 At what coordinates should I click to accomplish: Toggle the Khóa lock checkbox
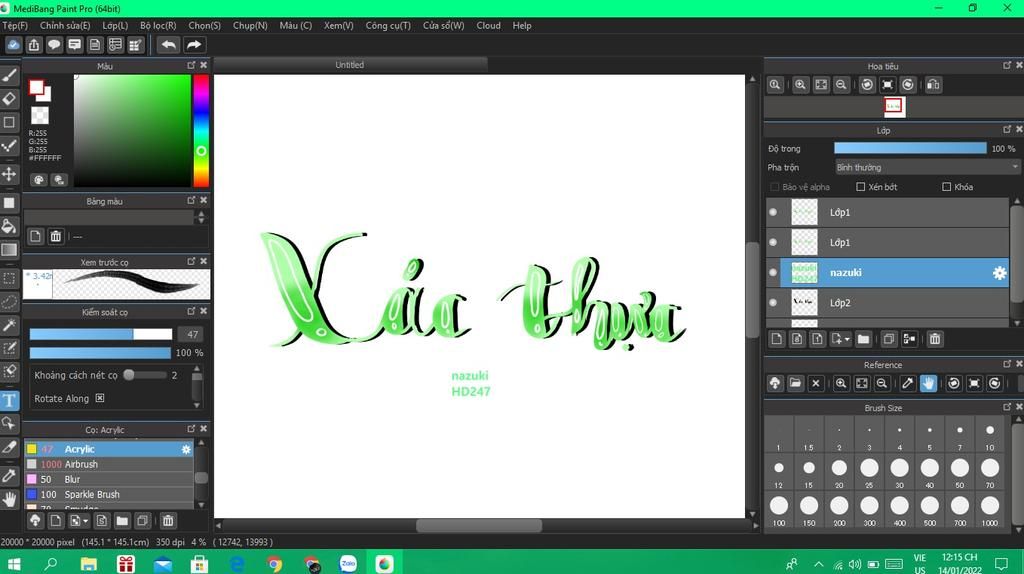pos(946,187)
